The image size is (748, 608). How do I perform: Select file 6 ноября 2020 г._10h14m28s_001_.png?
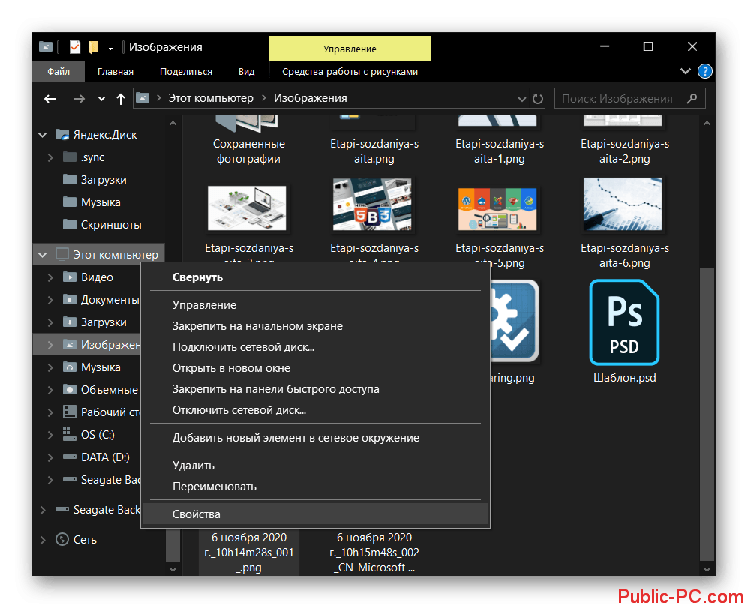[x=249, y=552]
